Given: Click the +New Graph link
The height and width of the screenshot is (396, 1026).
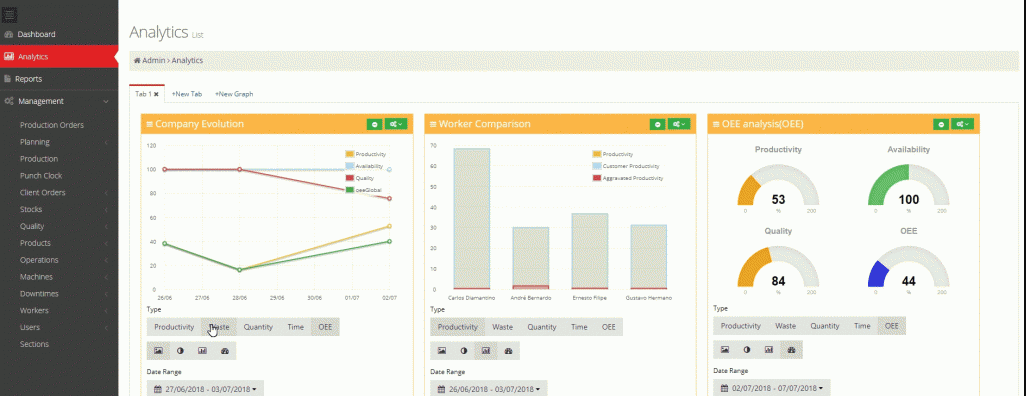Looking at the screenshot, I should (x=234, y=94).
